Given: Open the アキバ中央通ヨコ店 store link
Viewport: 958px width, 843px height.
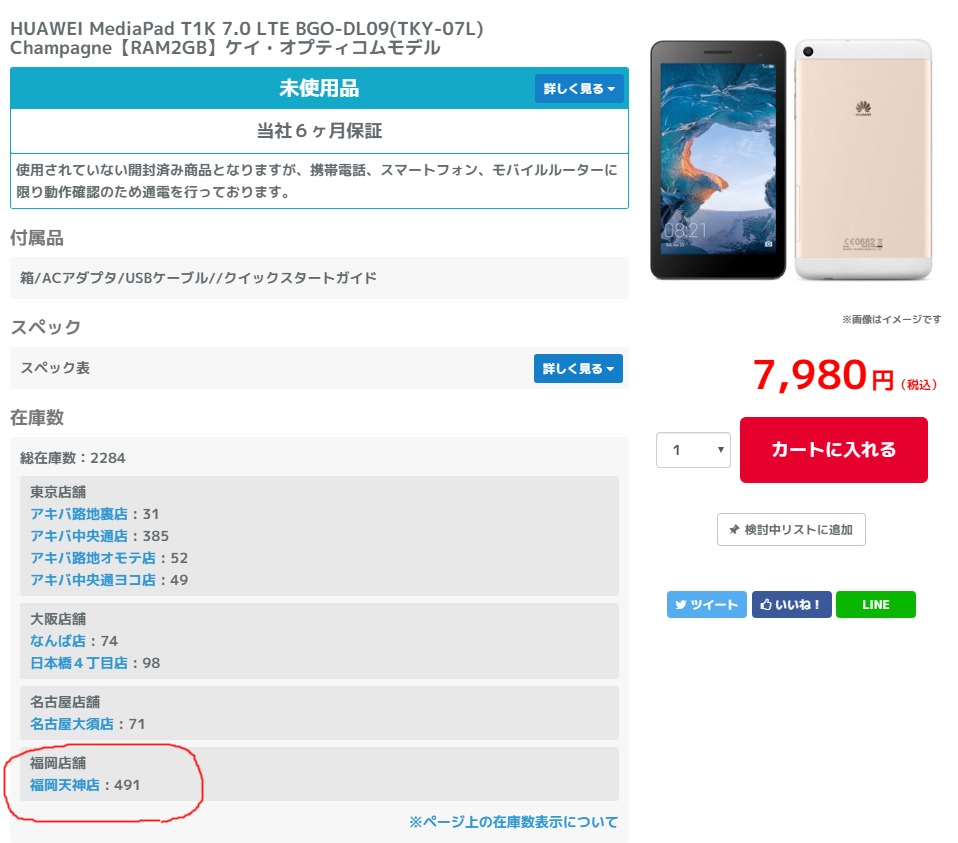Looking at the screenshot, I should tap(93, 580).
